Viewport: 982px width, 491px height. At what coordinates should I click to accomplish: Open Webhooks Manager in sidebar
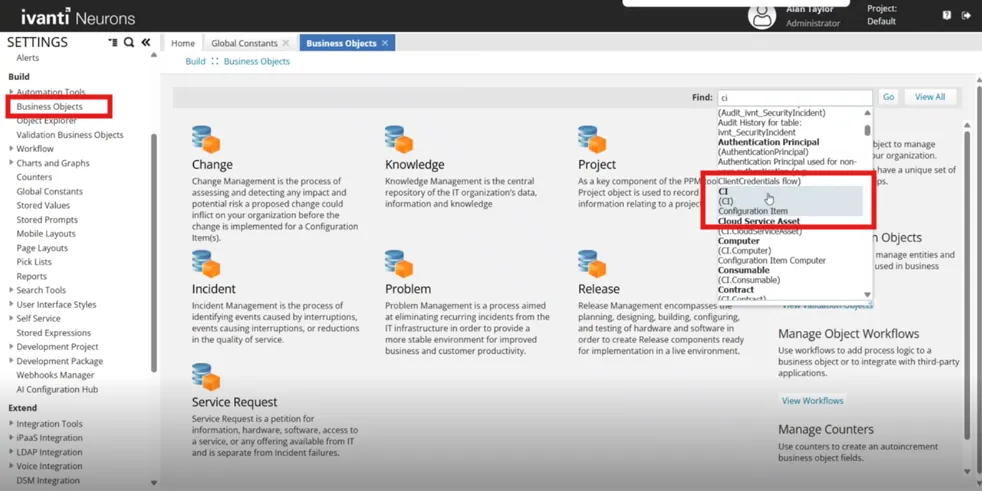pos(55,375)
